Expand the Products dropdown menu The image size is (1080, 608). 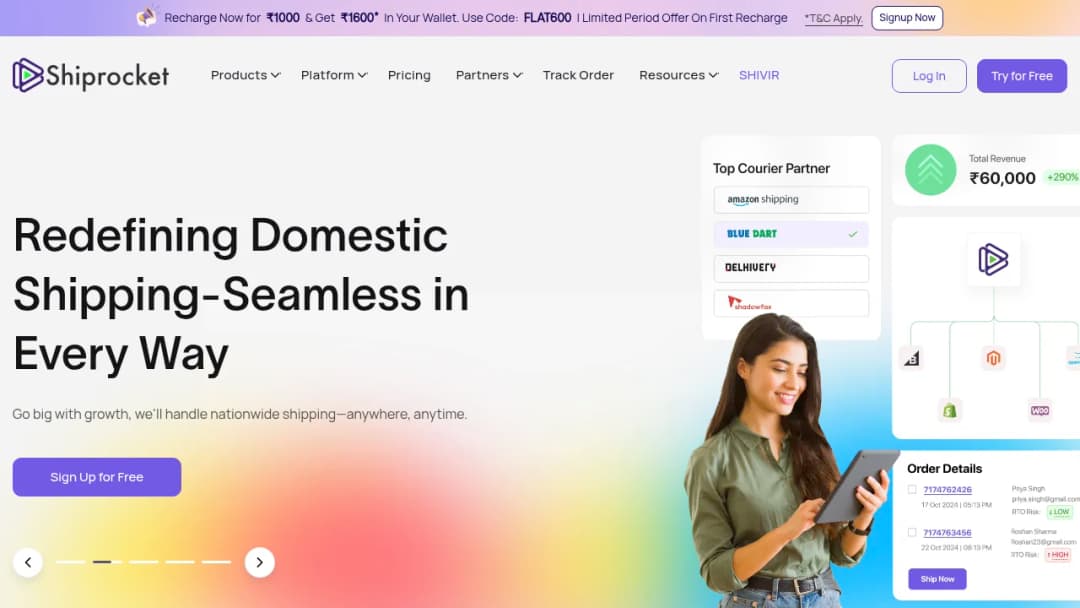click(x=245, y=75)
